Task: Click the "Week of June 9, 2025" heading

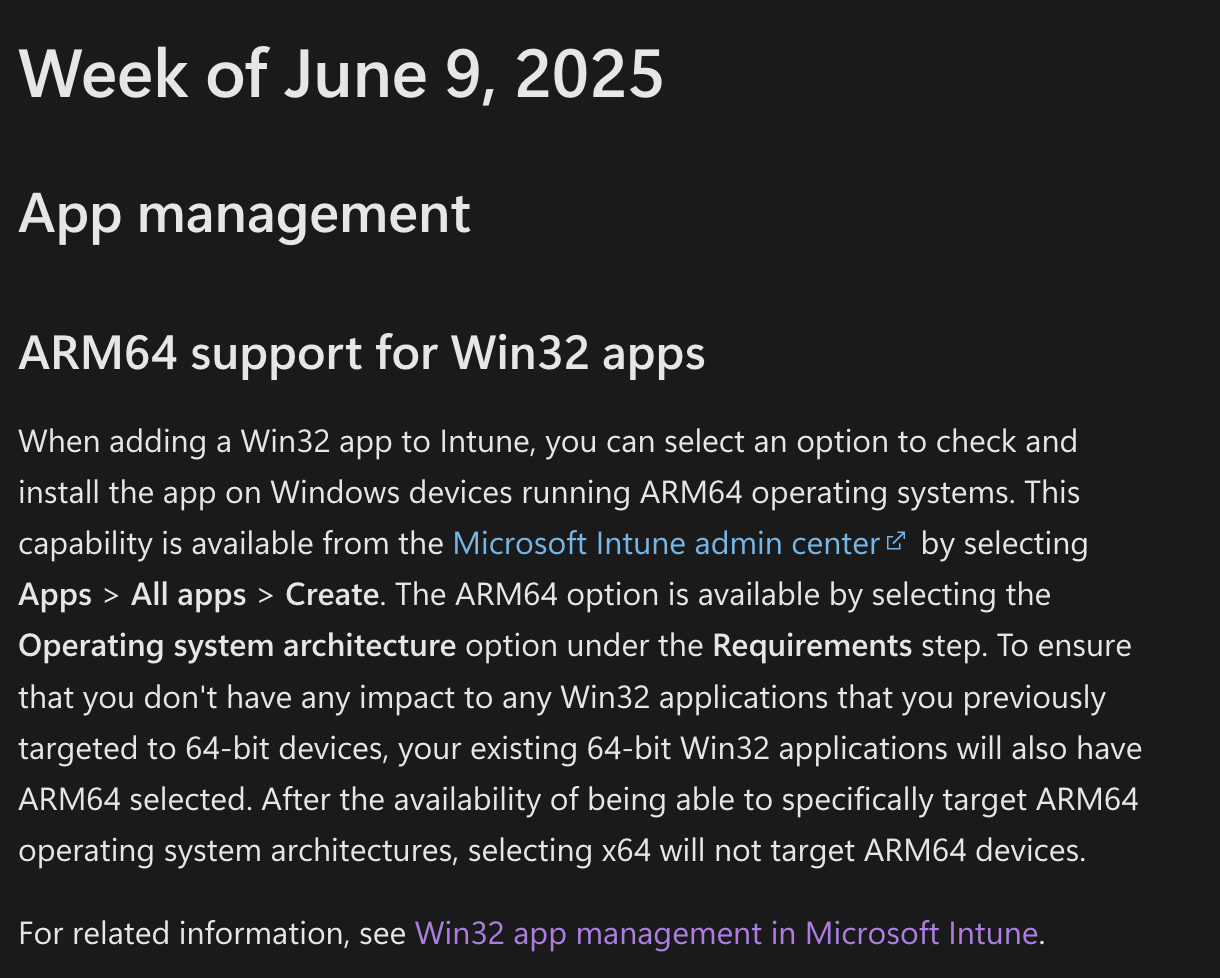Action: point(341,73)
